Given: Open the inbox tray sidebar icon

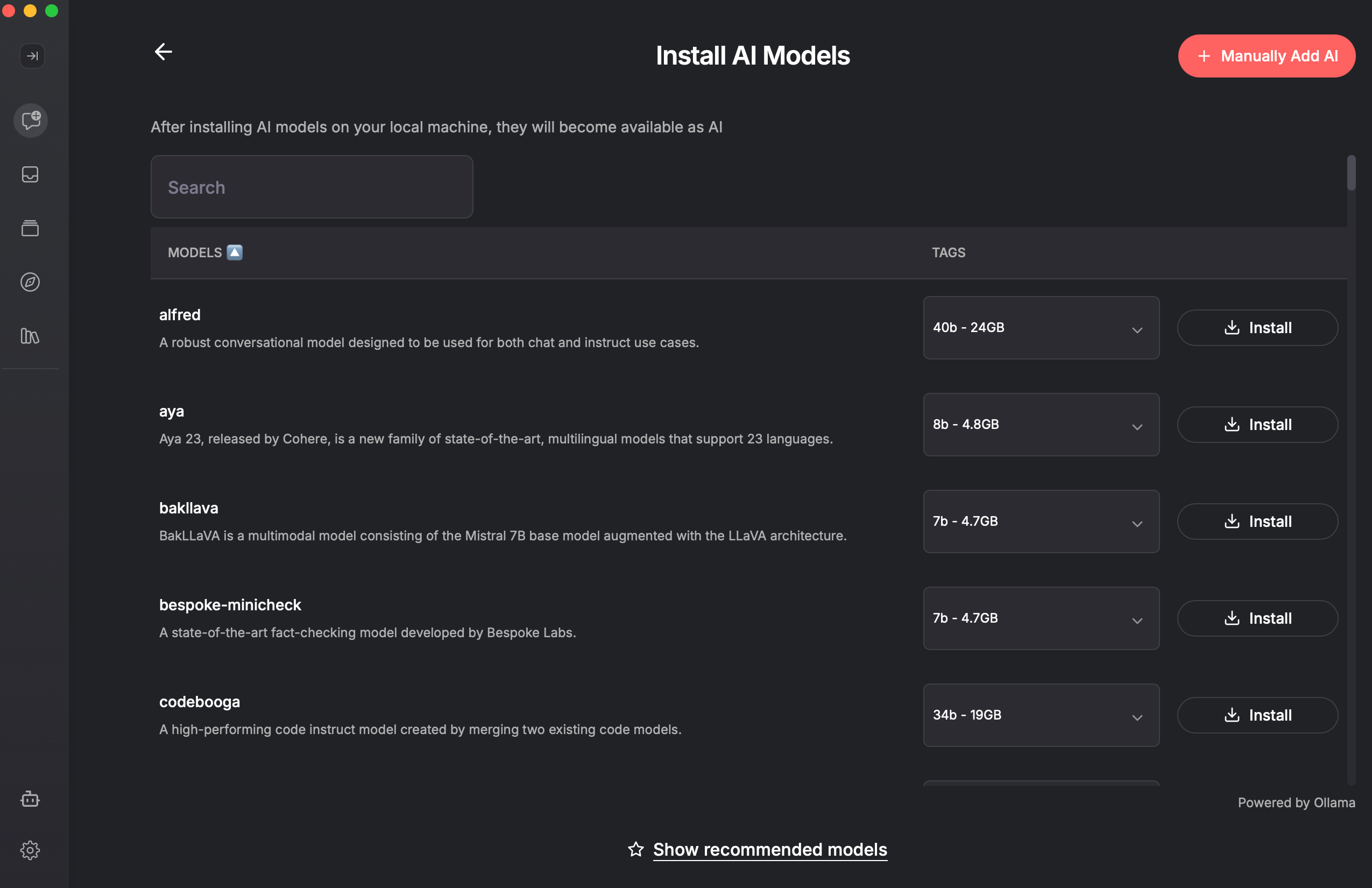Looking at the screenshot, I should point(31,174).
